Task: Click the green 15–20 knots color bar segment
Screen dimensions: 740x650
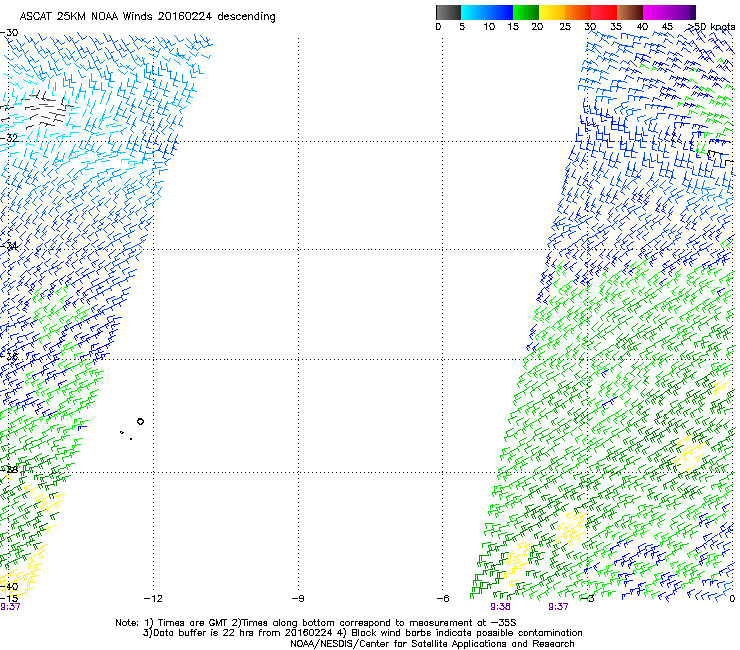Action: (526, 12)
